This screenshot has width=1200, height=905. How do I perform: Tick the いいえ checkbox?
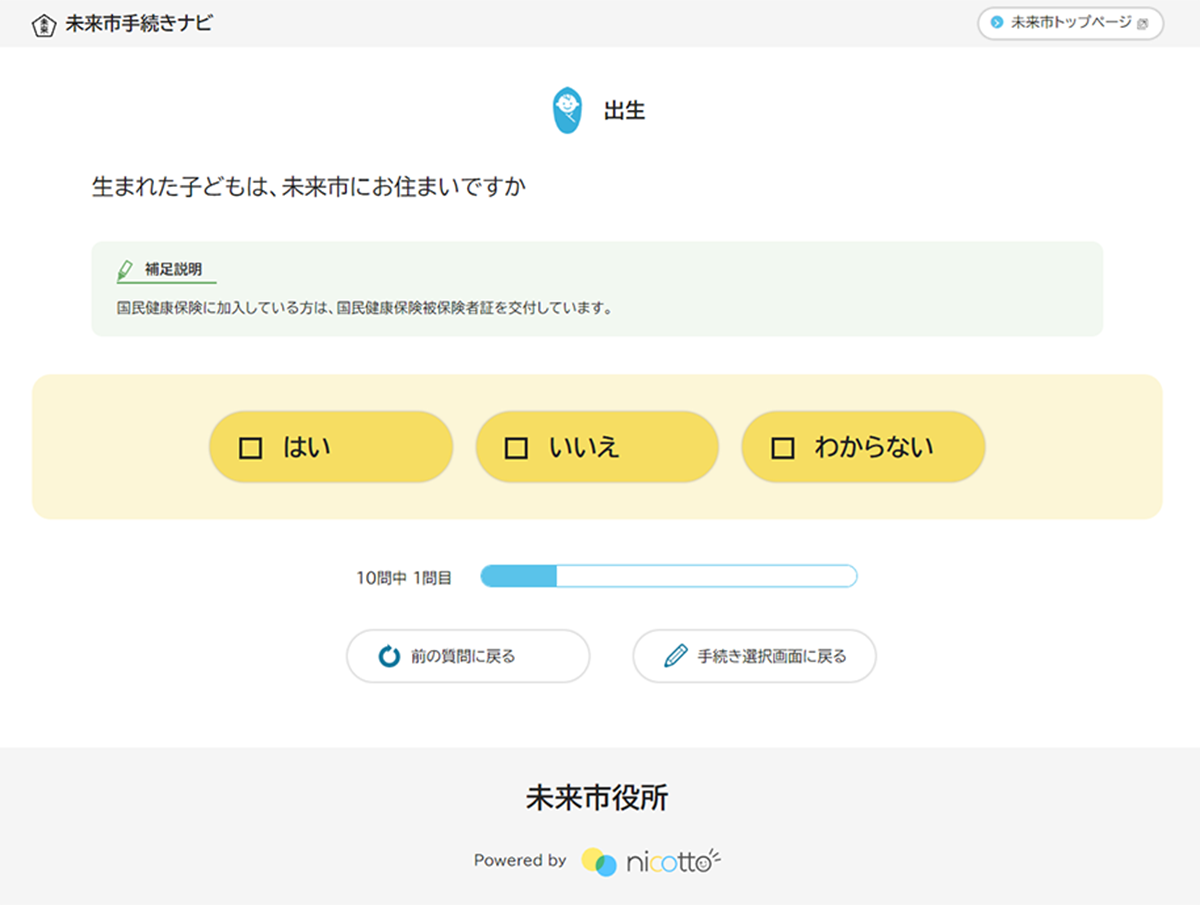click(516, 448)
